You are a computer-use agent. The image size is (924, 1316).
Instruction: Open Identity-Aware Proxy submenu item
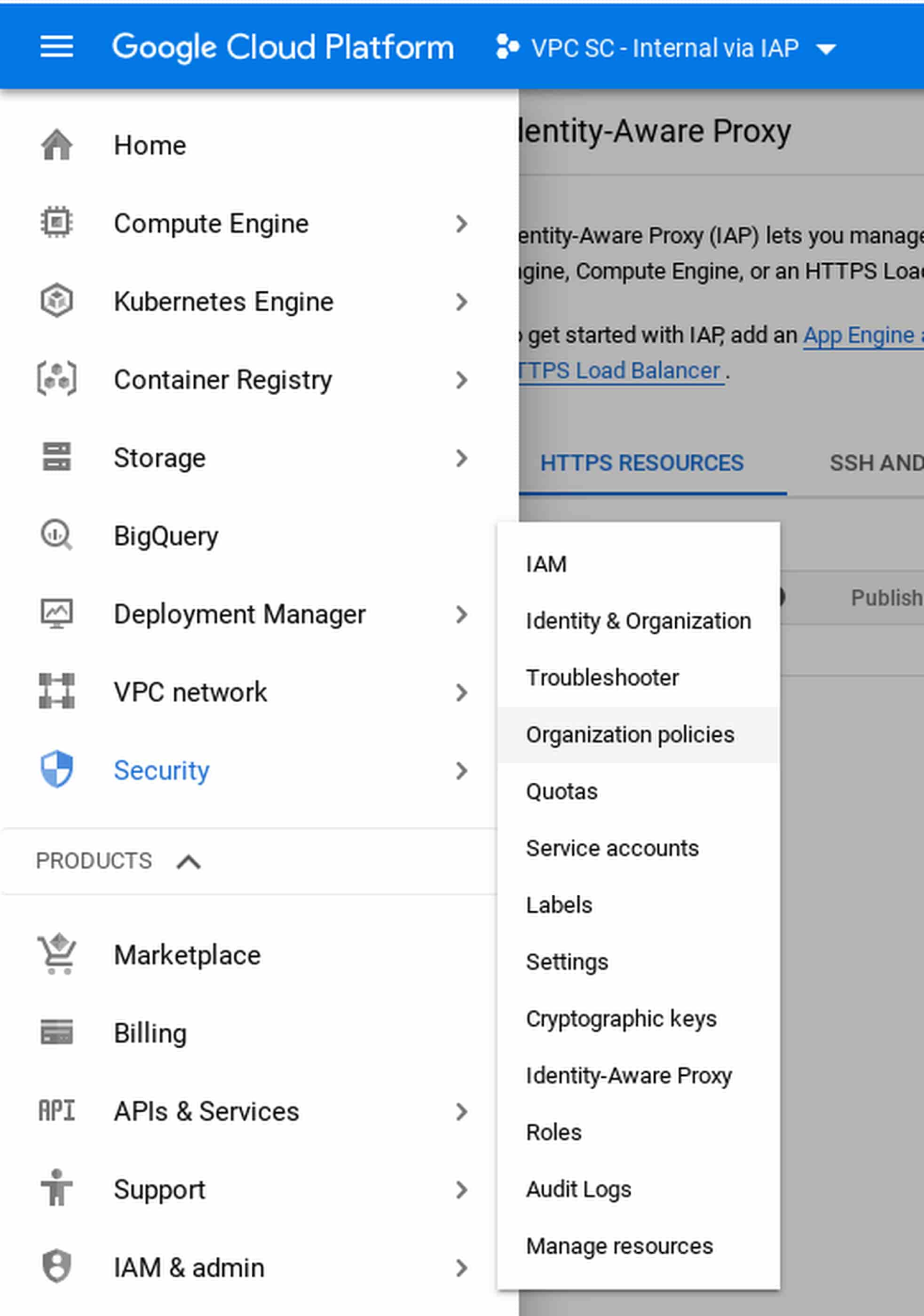(638, 1076)
